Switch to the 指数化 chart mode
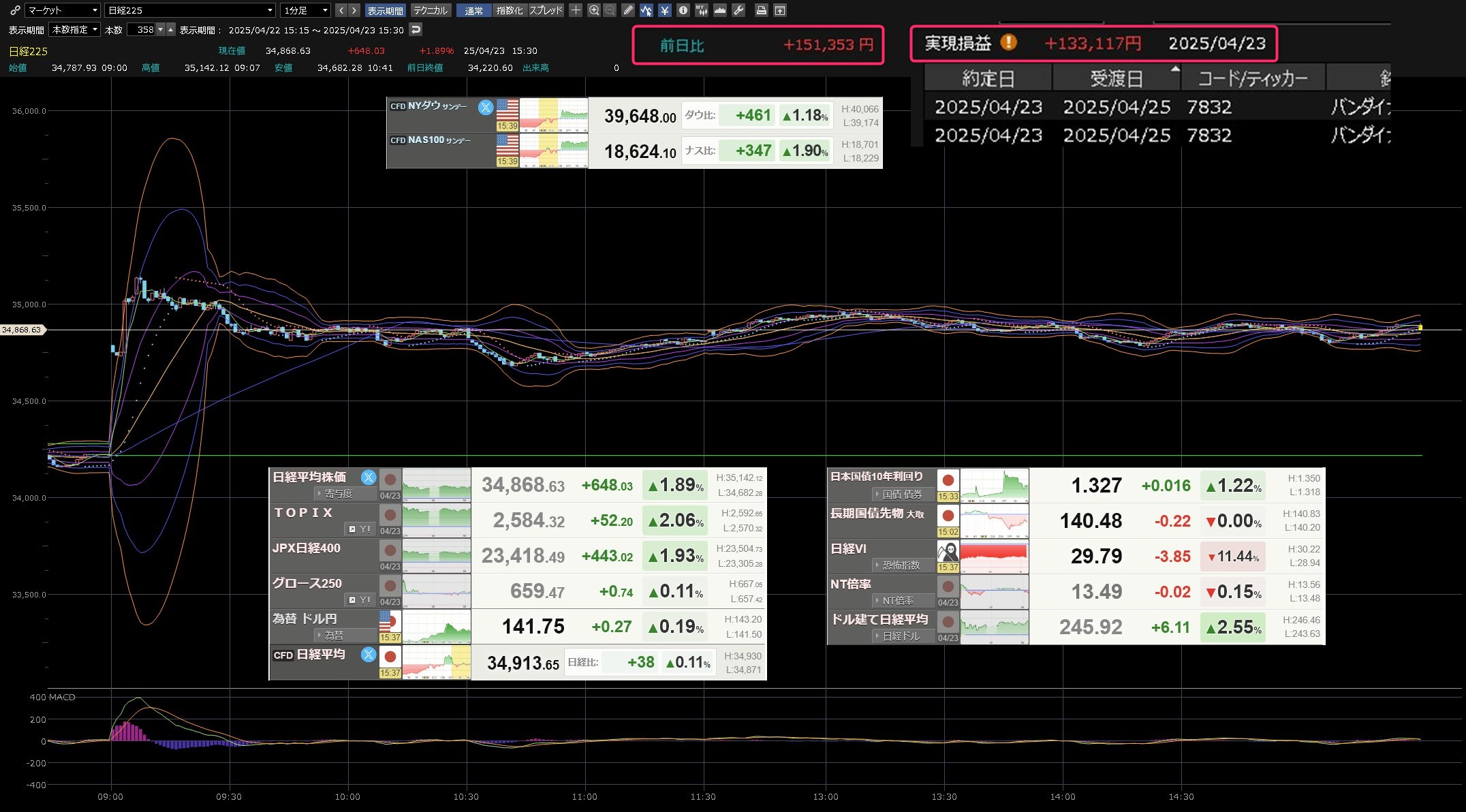Image resolution: width=1466 pixels, height=812 pixels. click(510, 10)
